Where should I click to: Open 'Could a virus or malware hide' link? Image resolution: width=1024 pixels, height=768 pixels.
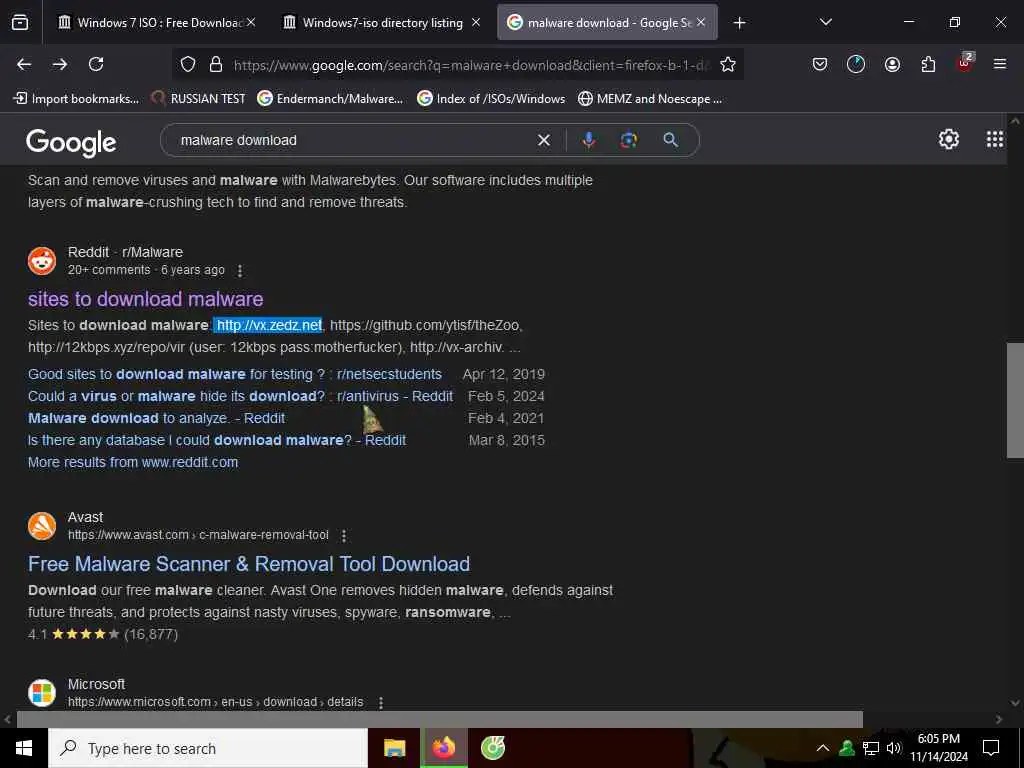(x=240, y=396)
